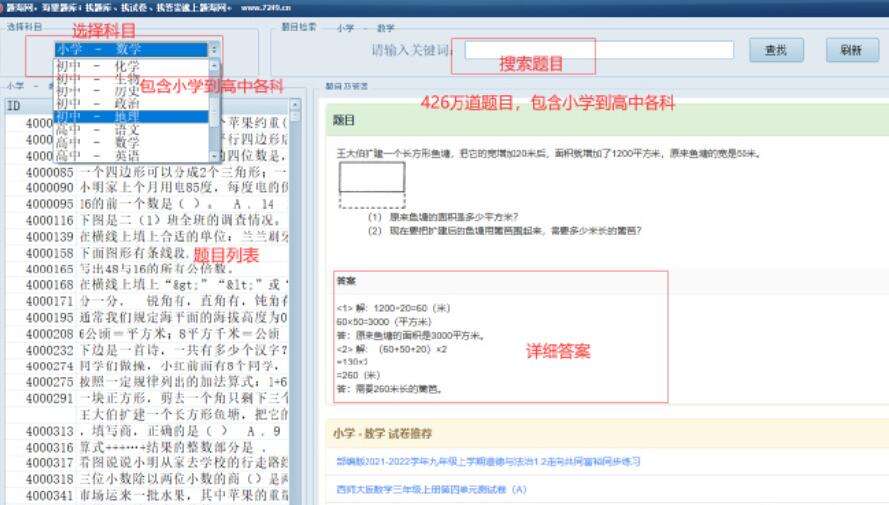Click the question list vertical scrollbar
The image size is (889, 505).
point(295,300)
